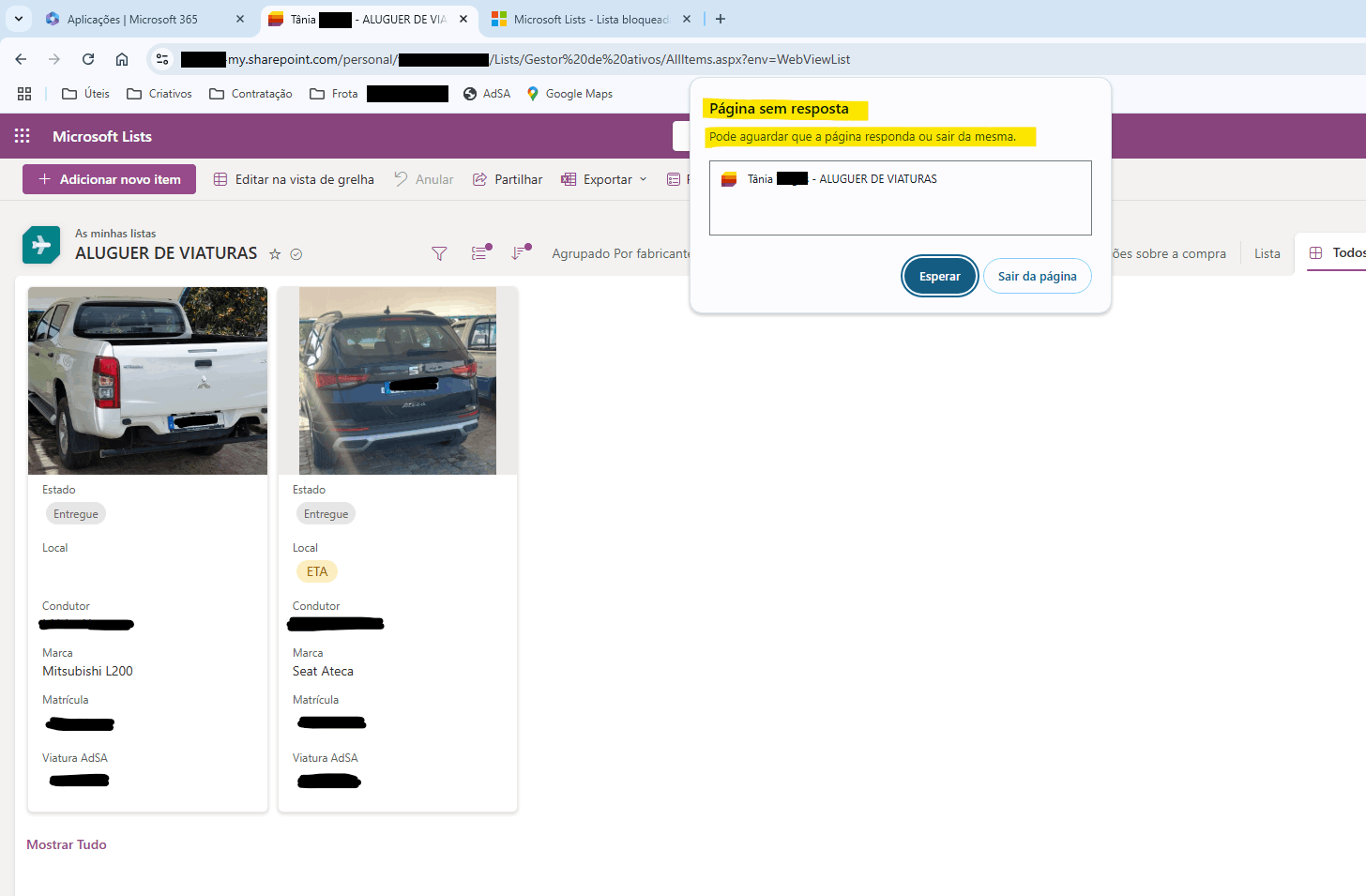Screen dimensions: 1366x896
Task: Open the filter pane icon
Action: 439,253
